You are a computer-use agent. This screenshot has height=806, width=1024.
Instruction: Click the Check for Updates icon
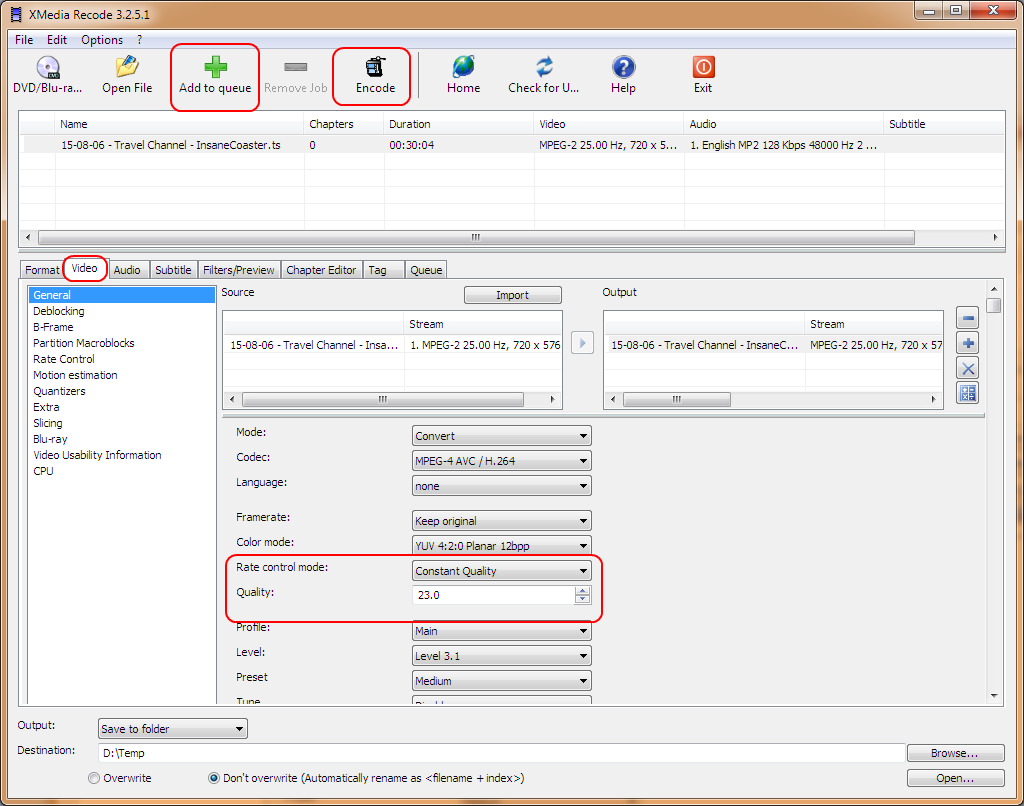point(544,67)
